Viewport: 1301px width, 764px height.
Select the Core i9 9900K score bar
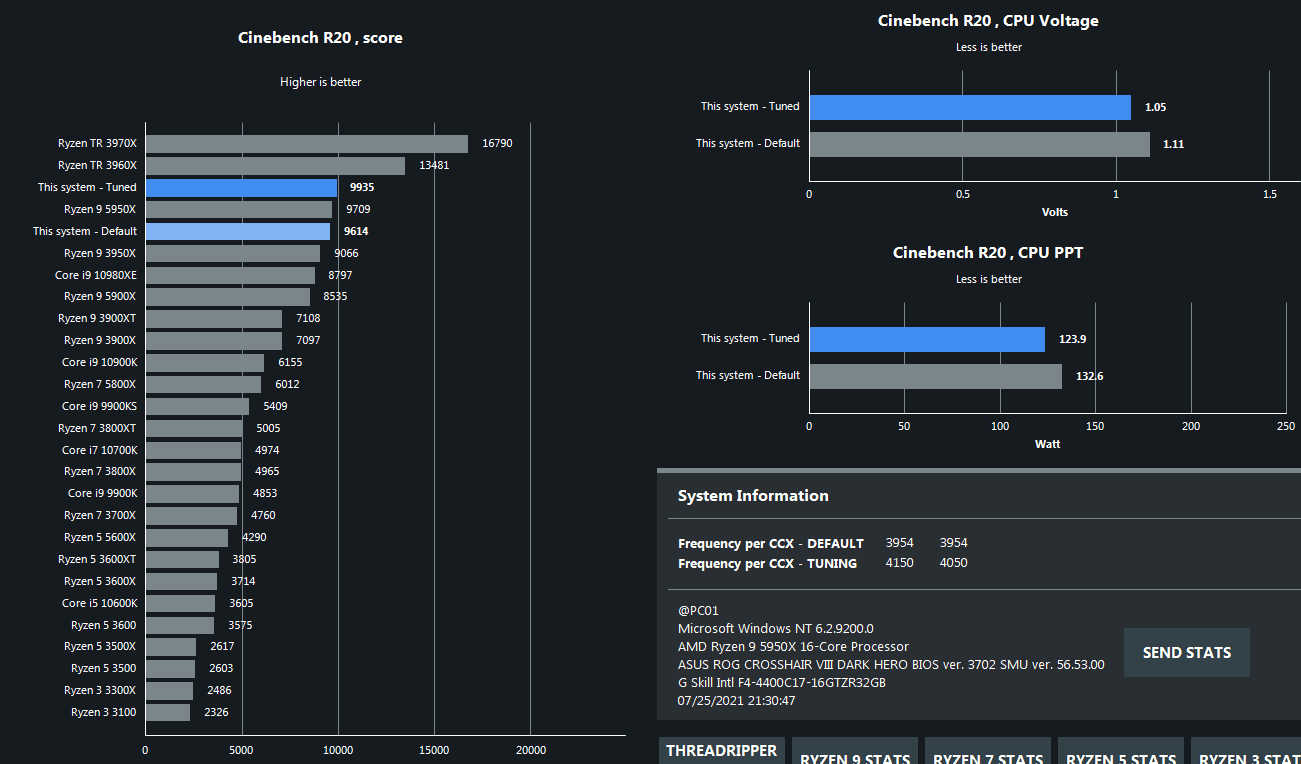point(192,494)
